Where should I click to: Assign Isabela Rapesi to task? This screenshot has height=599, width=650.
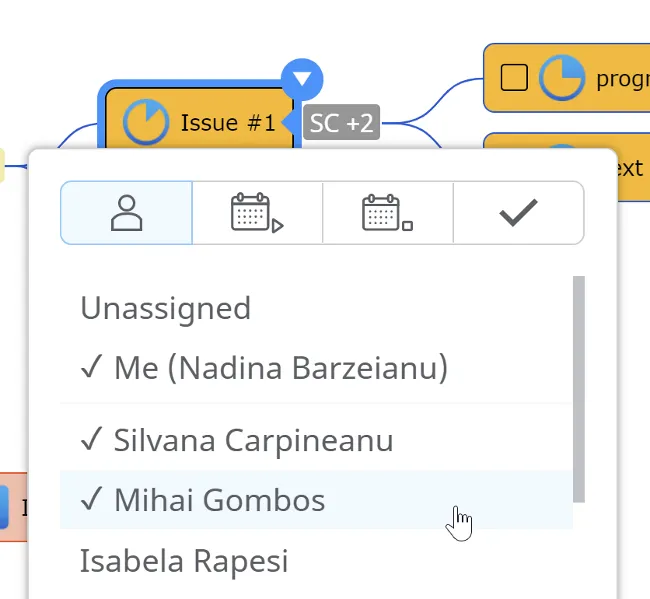coord(184,560)
